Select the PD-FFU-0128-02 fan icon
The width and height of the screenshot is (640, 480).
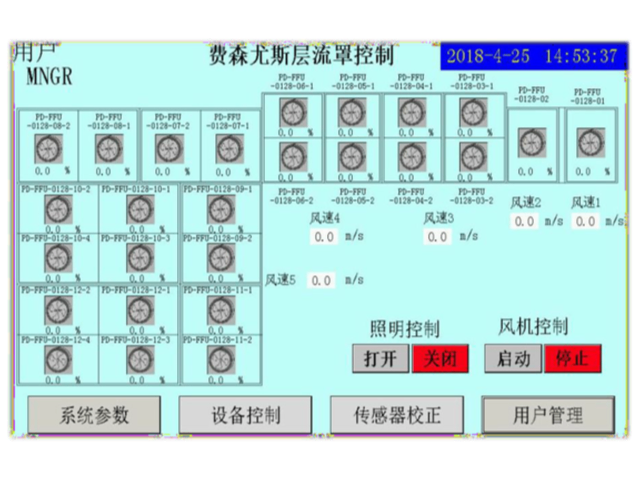click(532, 143)
